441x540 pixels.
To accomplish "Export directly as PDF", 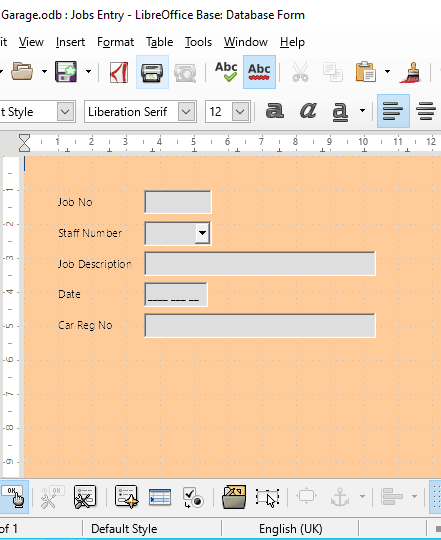I will (x=119, y=72).
